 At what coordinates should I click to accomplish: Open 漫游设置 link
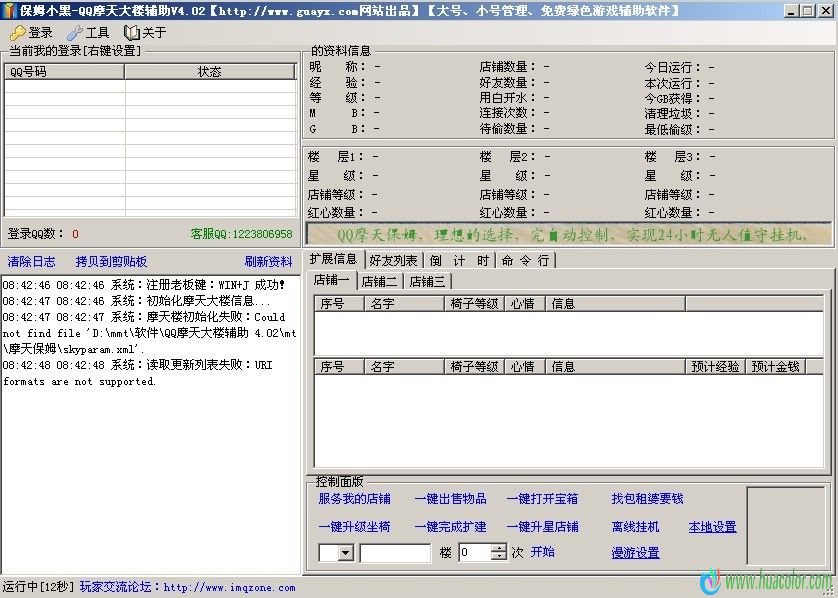click(635, 553)
